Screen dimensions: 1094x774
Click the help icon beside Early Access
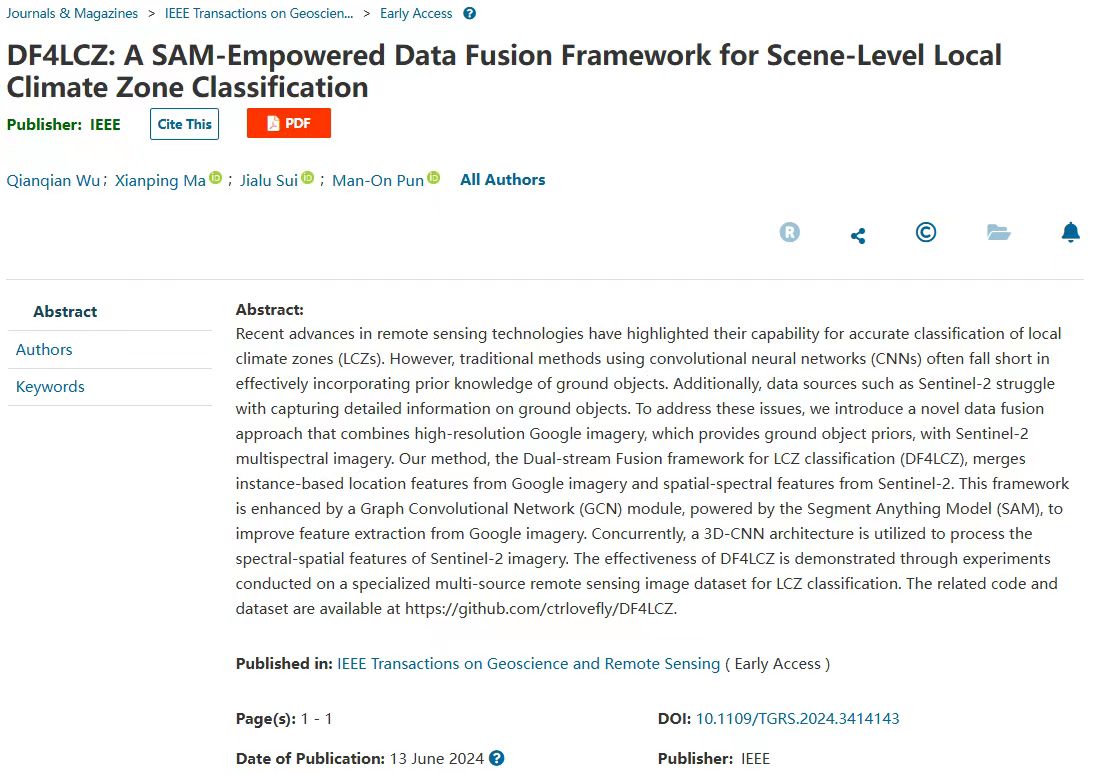pos(470,14)
